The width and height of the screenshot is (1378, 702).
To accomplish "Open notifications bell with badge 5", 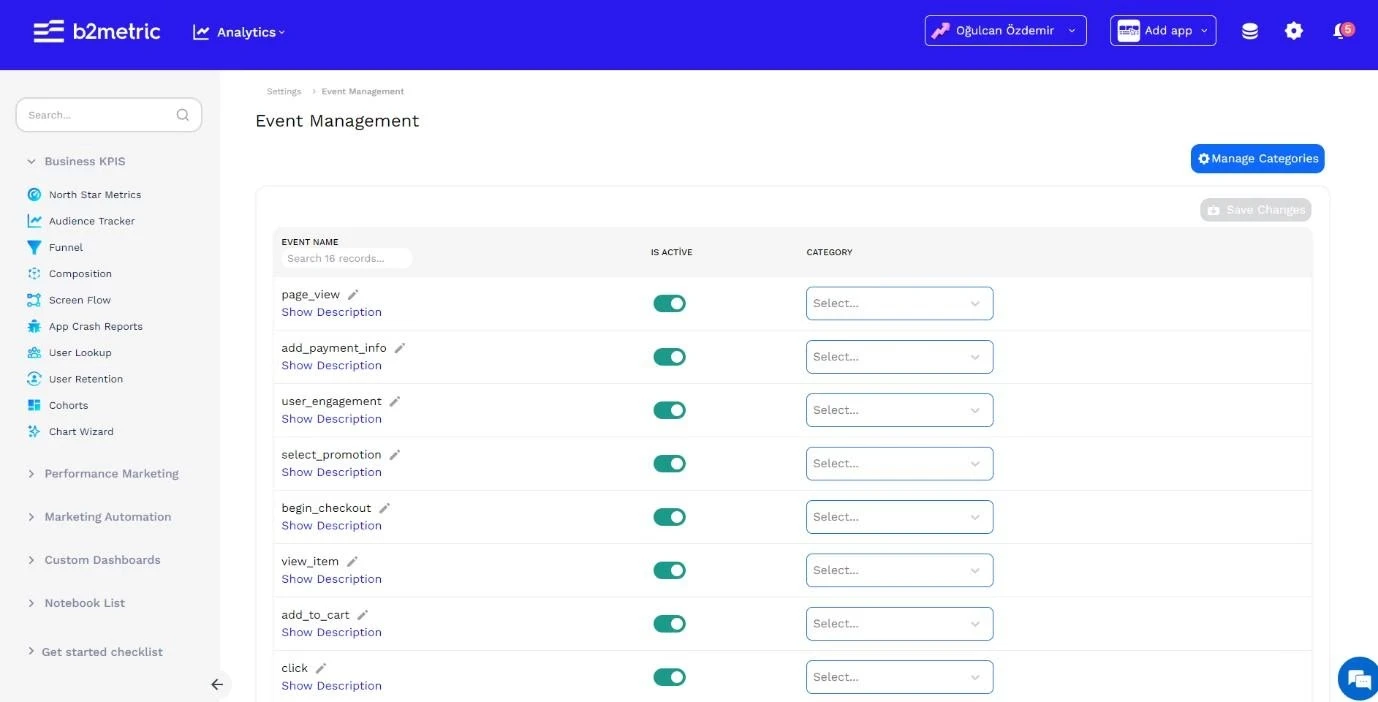I will point(1343,31).
